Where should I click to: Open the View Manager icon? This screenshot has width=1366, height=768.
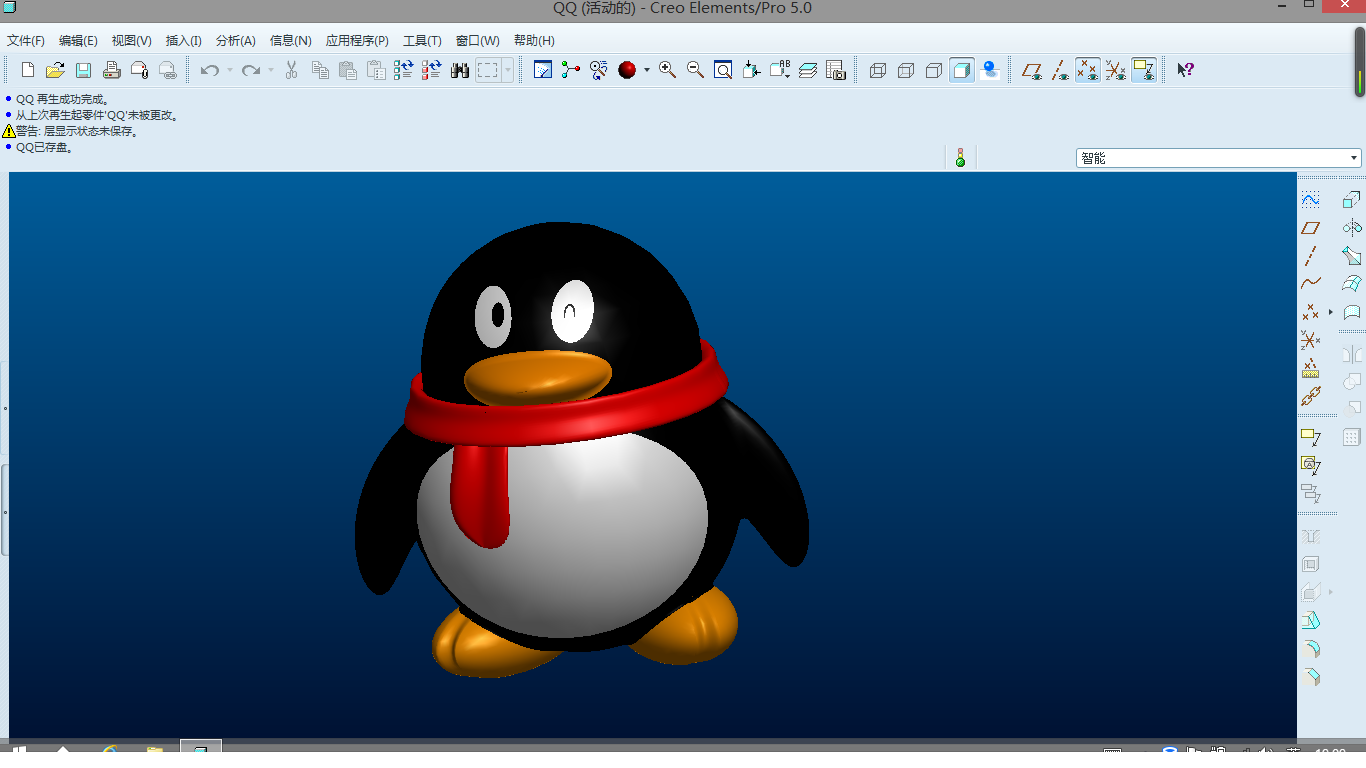(x=836, y=70)
